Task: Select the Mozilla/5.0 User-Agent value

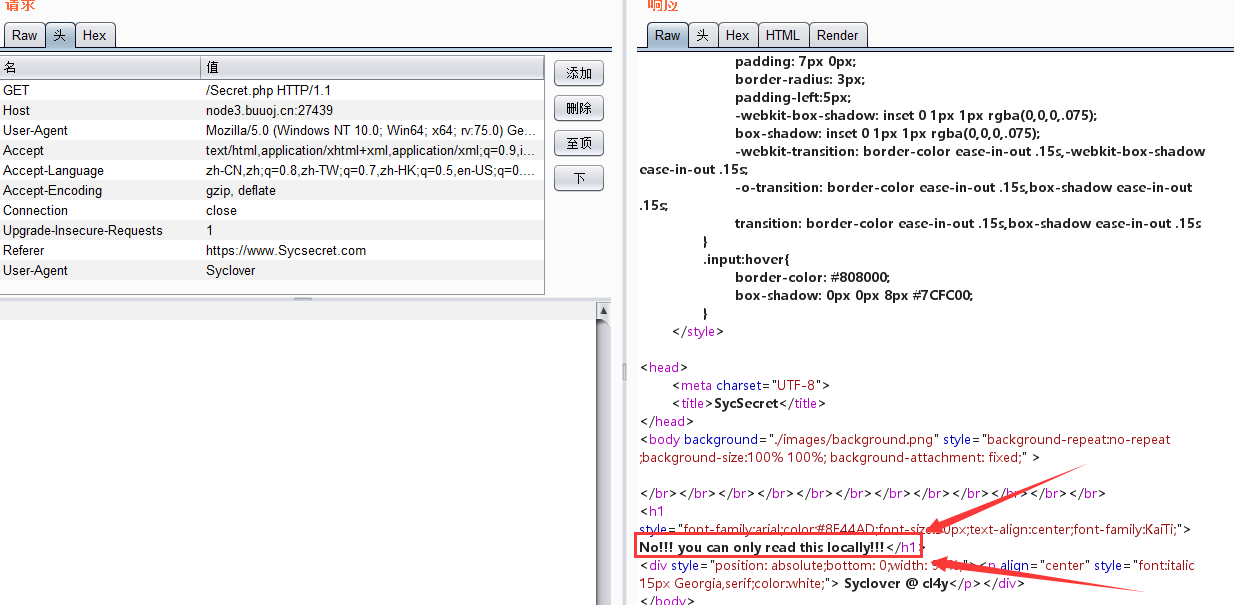Action: [x=372, y=130]
